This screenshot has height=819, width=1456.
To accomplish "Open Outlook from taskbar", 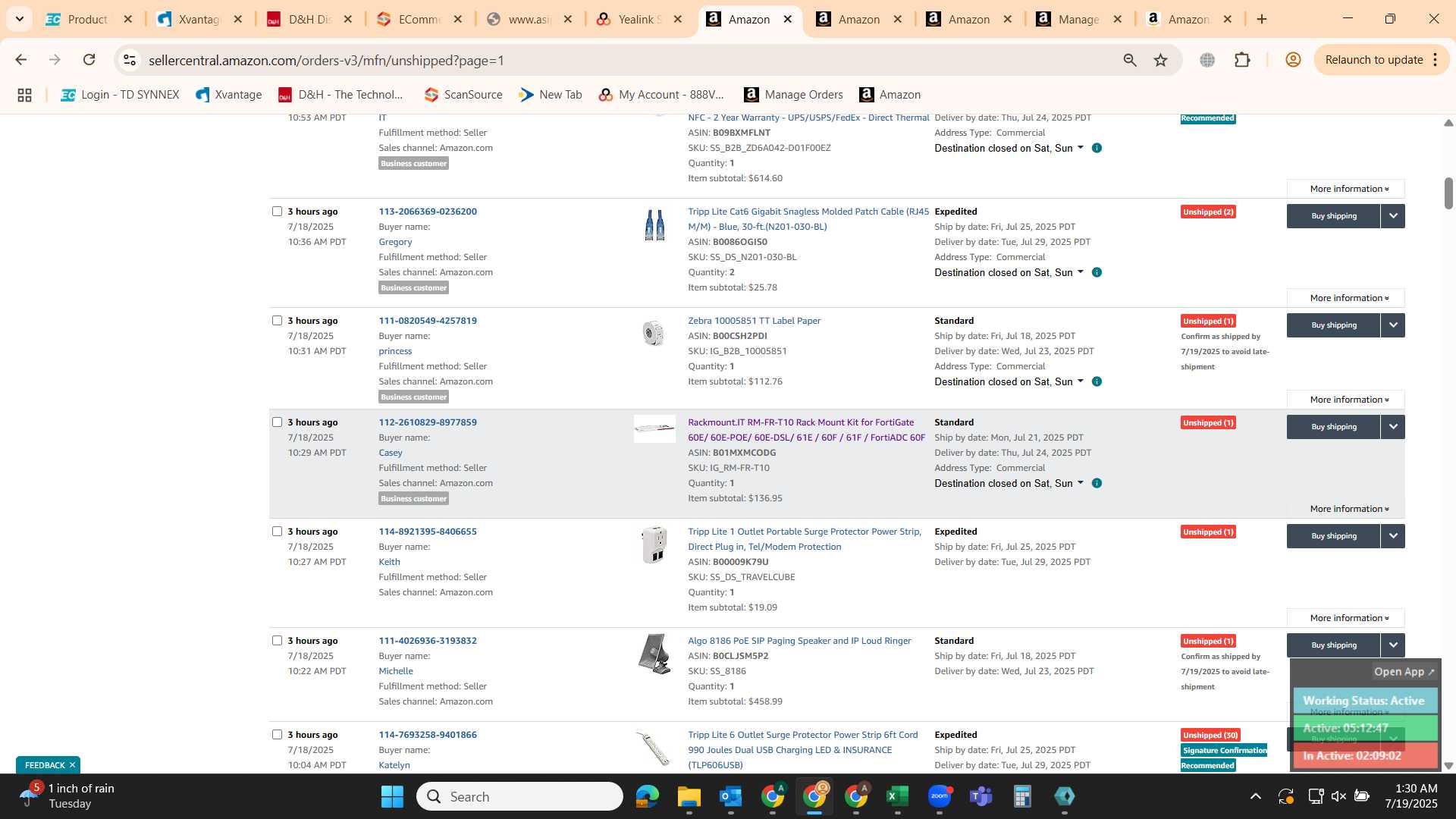I will tap(730, 796).
